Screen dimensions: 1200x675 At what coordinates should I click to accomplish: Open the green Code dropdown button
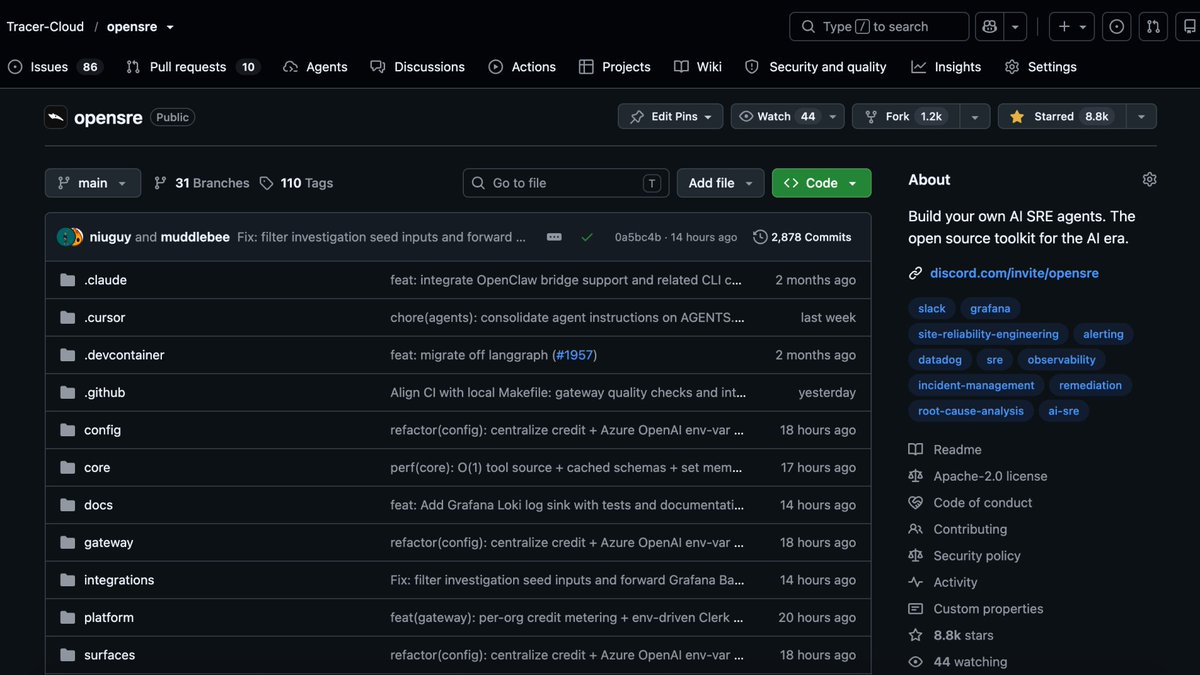pos(821,183)
